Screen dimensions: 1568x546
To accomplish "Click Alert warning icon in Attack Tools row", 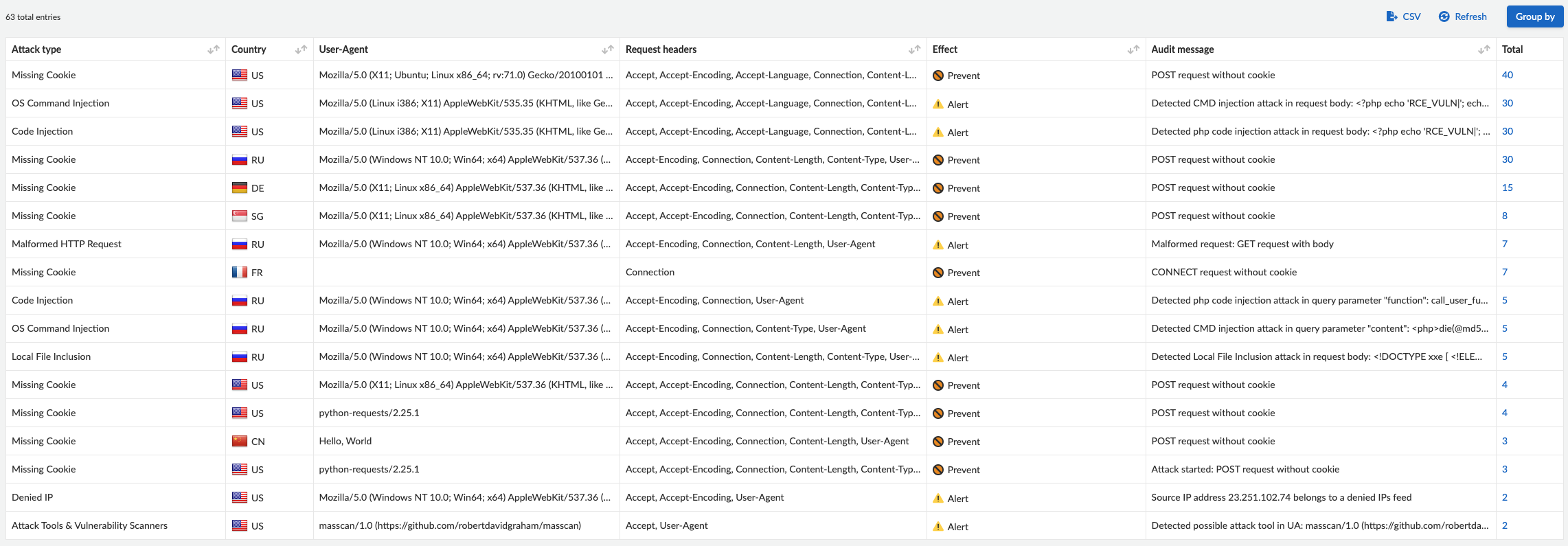I will click(x=938, y=527).
